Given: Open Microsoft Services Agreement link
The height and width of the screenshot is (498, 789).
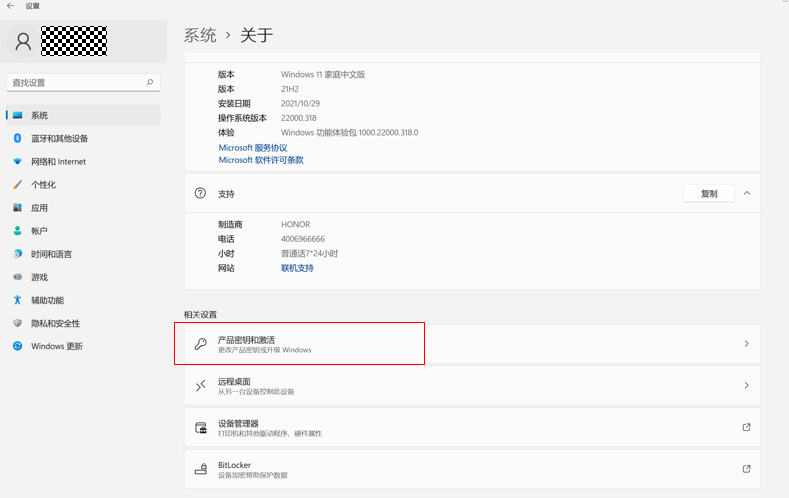Looking at the screenshot, I should tap(253, 147).
